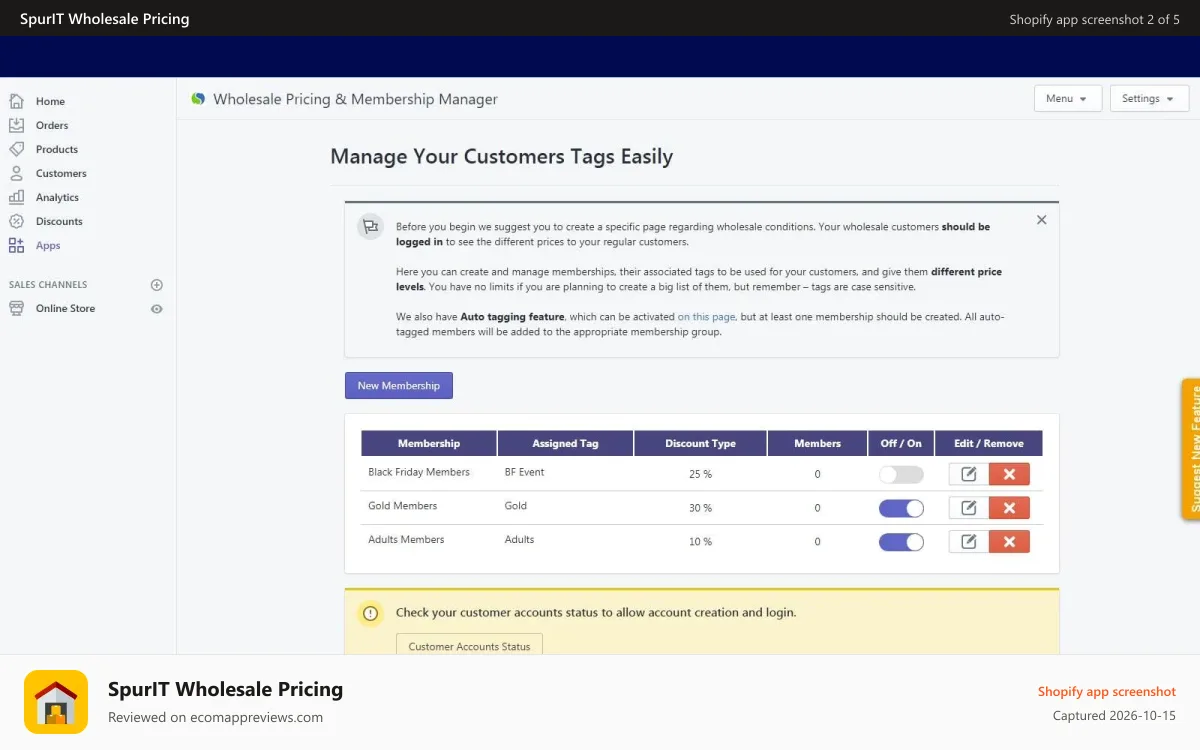Viewport: 1200px width, 750px height.
Task: Open Apps in sidebar
Action: tap(48, 245)
